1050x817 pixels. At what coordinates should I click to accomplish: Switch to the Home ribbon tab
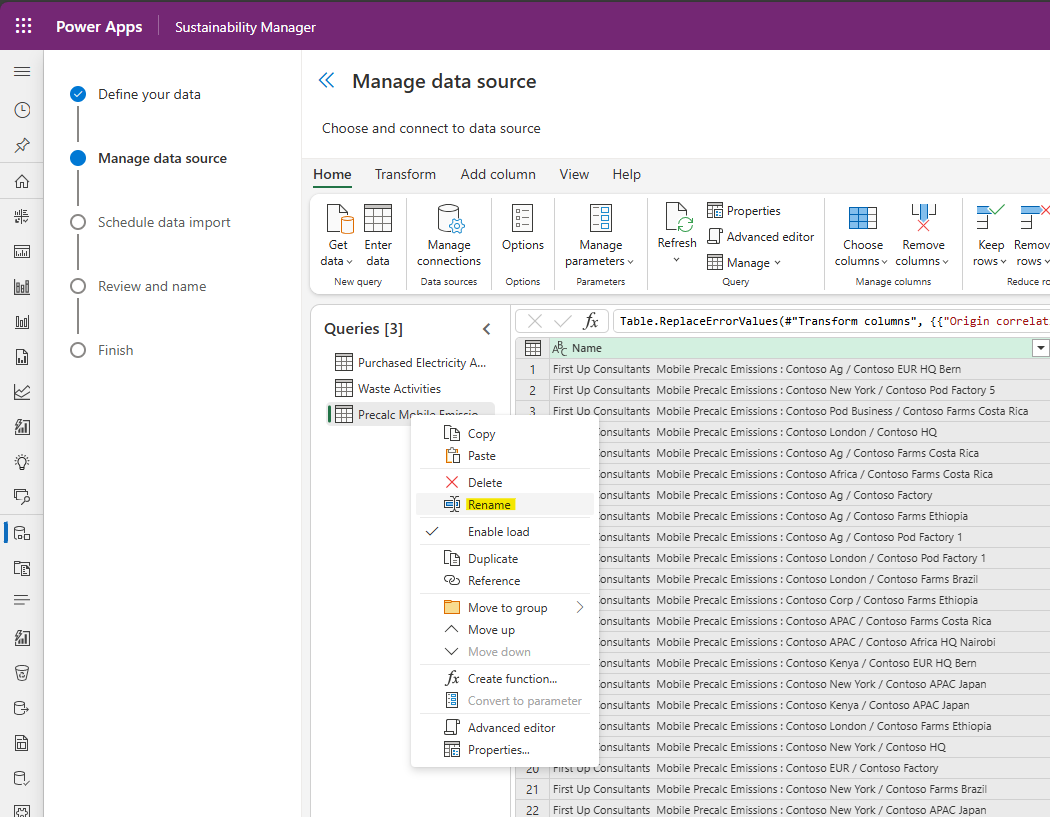click(332, 174)
